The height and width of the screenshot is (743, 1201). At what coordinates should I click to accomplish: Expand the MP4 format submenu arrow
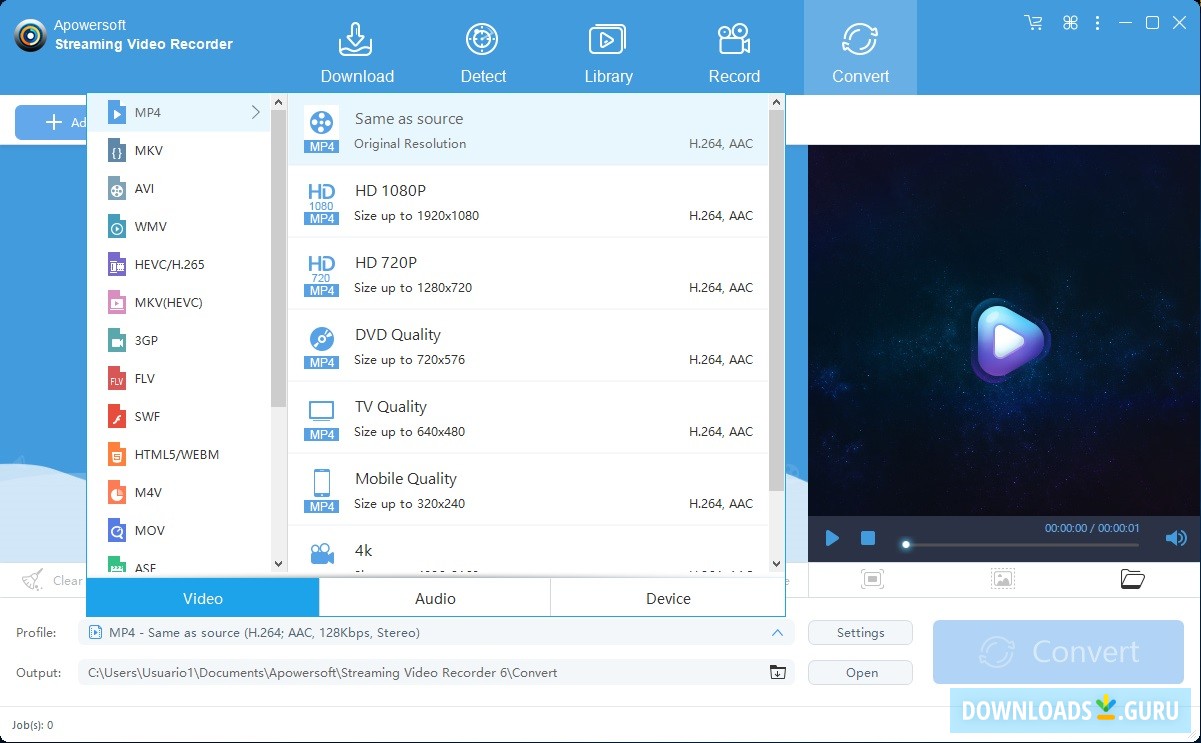256,112
